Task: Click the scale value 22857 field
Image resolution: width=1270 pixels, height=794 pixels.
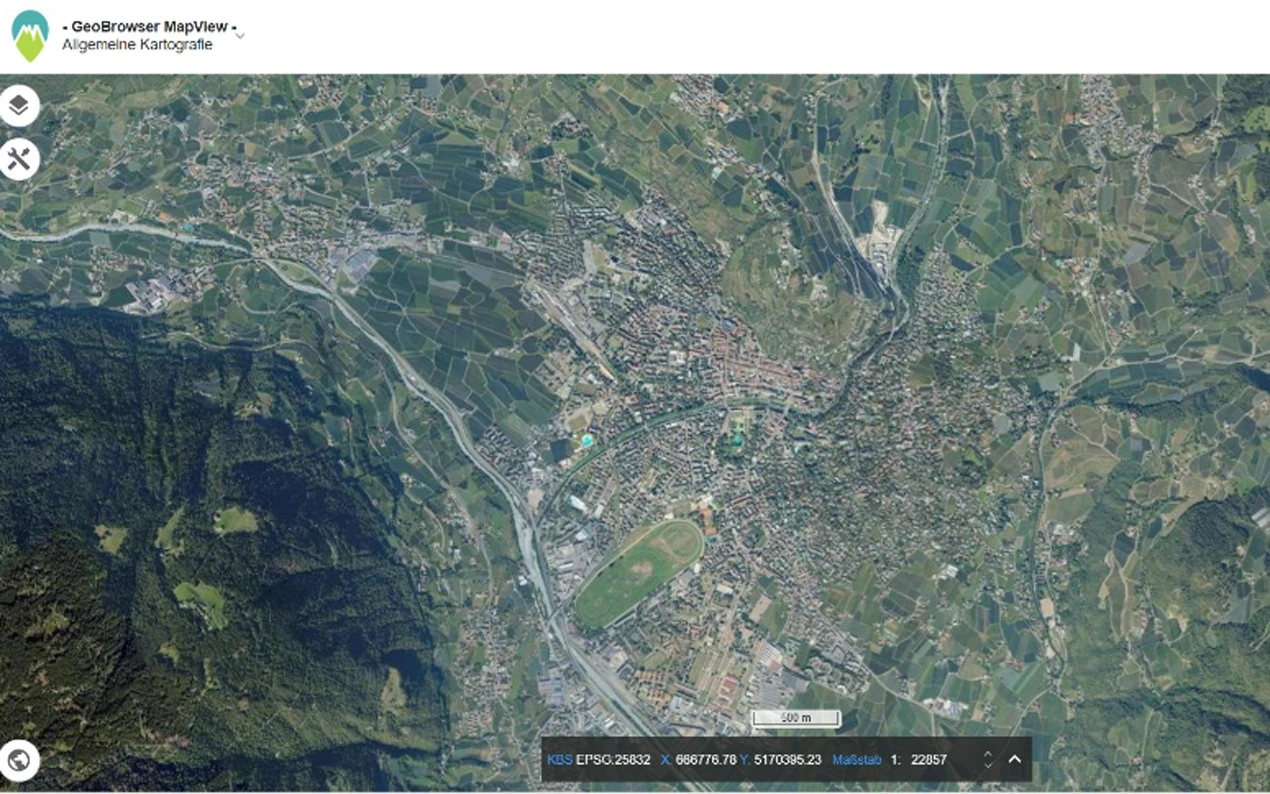Action: tap(928, 760)
